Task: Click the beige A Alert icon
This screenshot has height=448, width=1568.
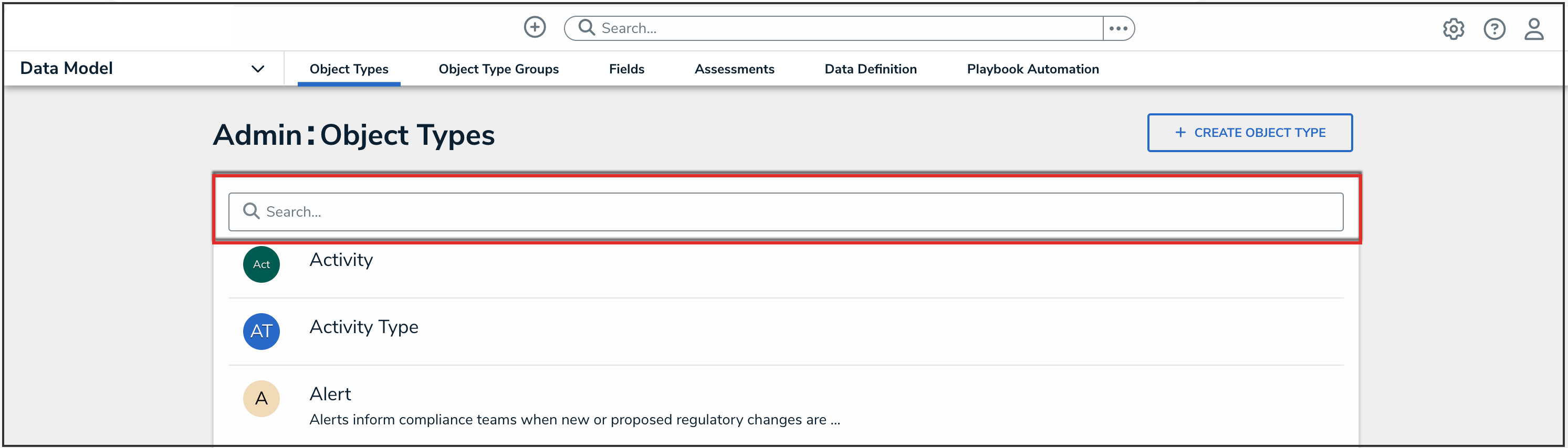Action: (261, 399)
